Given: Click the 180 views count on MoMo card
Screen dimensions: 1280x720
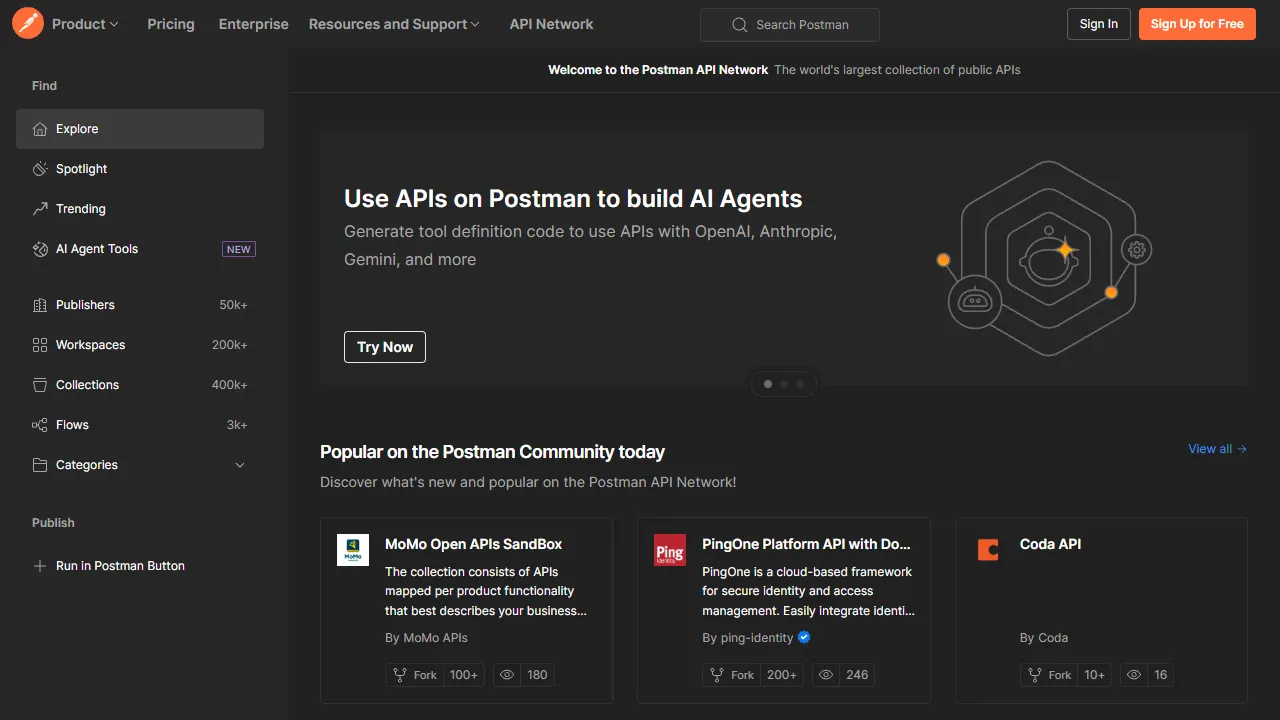Looking at the screenshot, I should click(537, 675).
